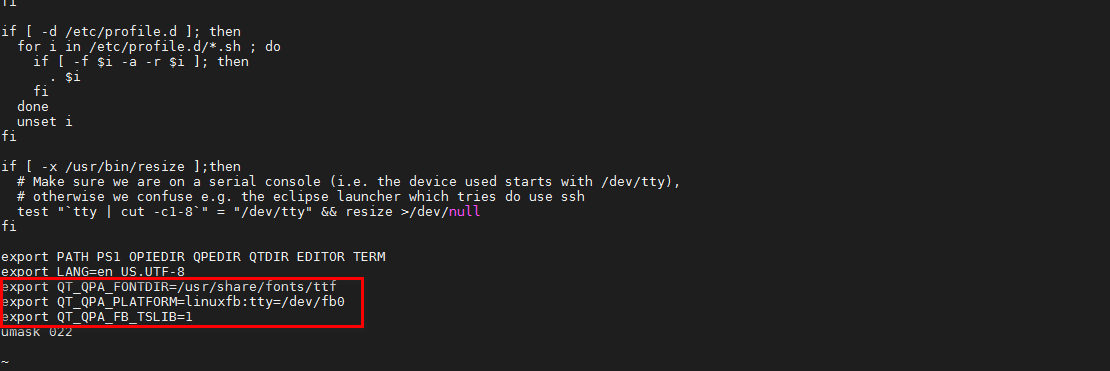Click the 'export PATH PS1 OPIEDIR' line
The height and width of the screenshot is (371, 1110).
pyautogui.click(x=193, y=256)
